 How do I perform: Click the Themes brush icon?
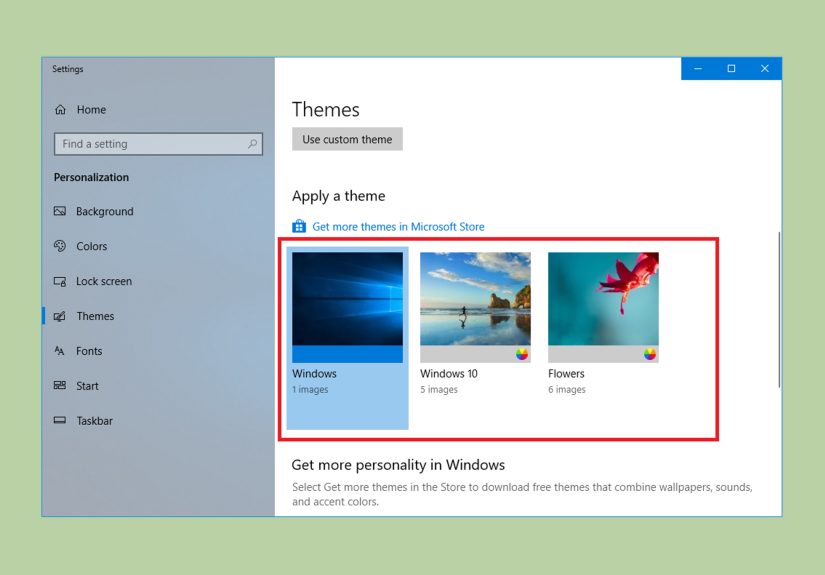click(x=60, y=316)
